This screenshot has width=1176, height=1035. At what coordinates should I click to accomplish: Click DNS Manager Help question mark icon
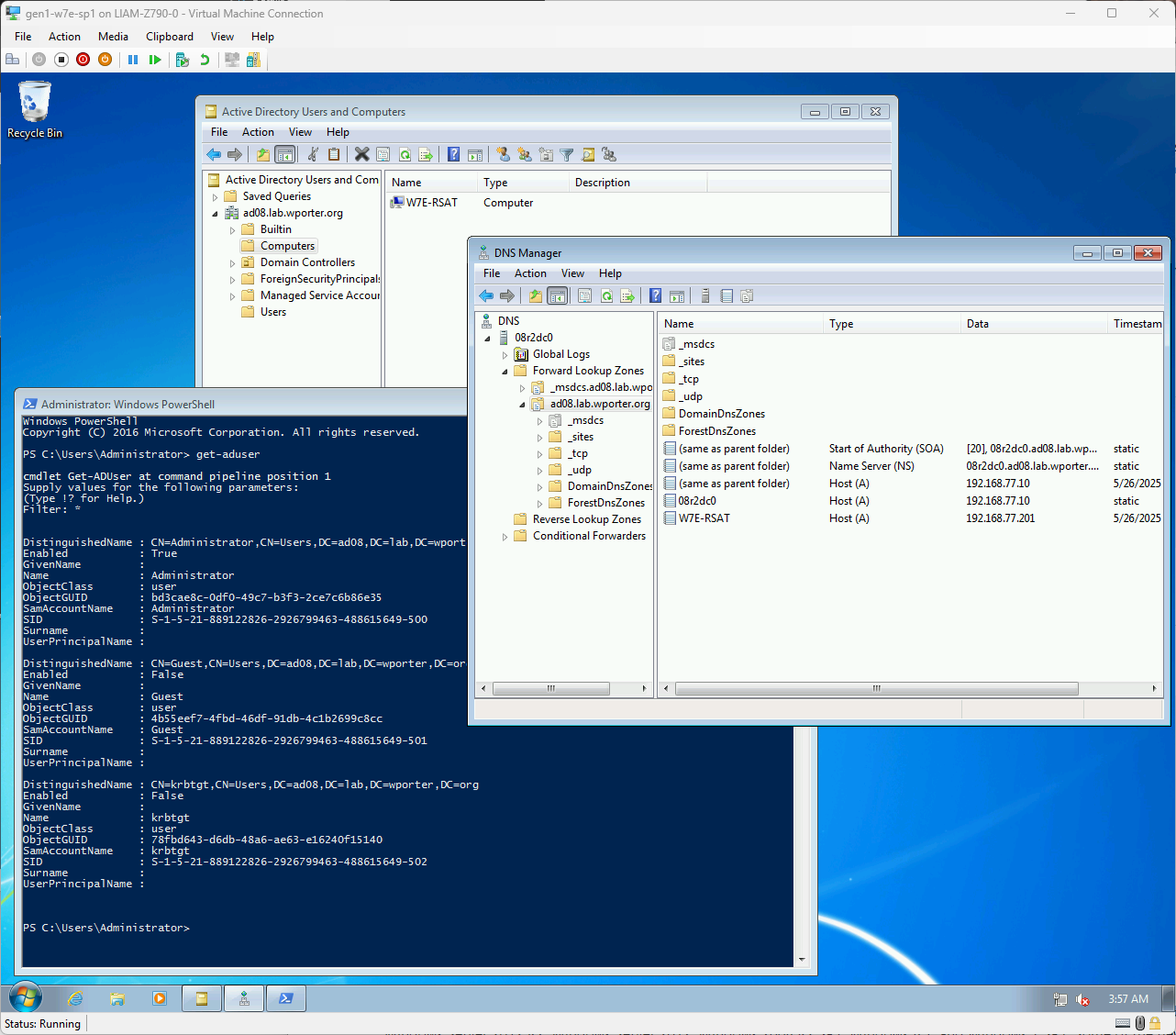pyautogui.click(x=655, y=295)
